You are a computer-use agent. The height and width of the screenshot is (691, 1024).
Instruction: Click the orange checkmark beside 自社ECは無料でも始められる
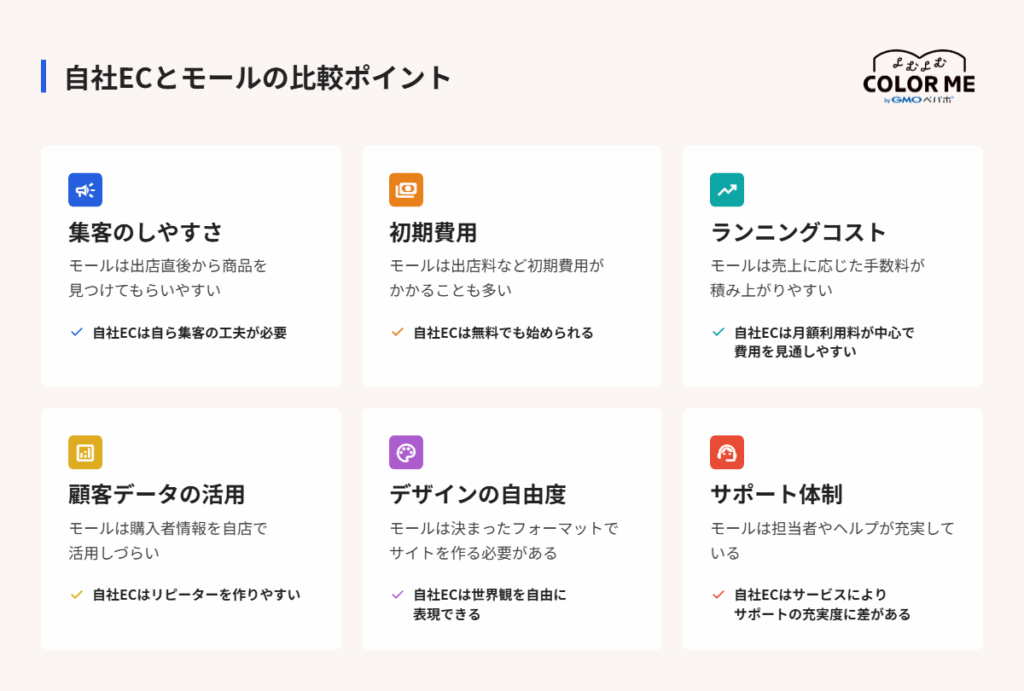[397, 332]
